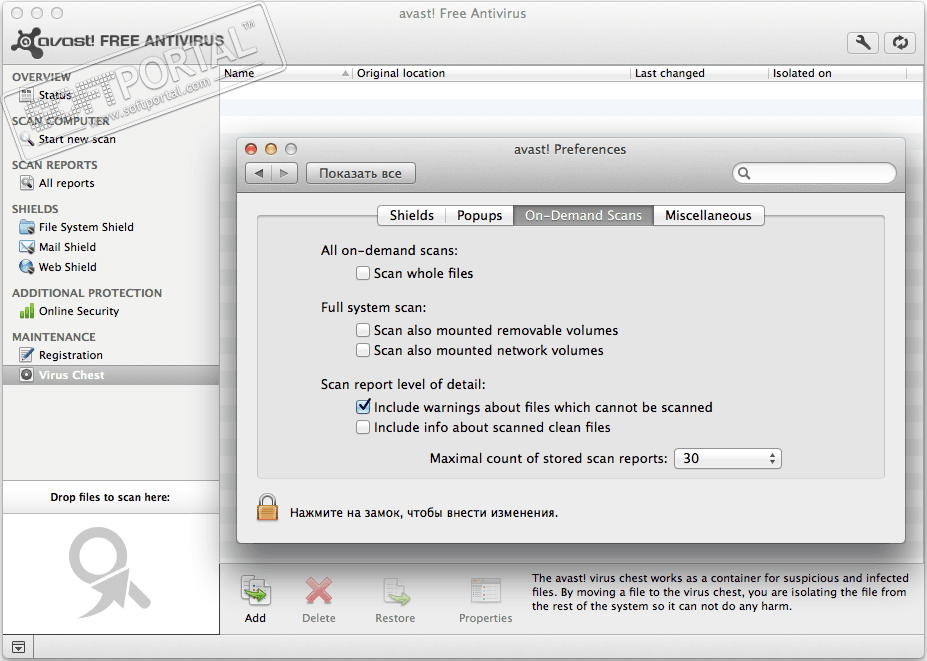927x661 pixels.
Task: Select Mail Shield label in sidebar
Action: (67, 247)
